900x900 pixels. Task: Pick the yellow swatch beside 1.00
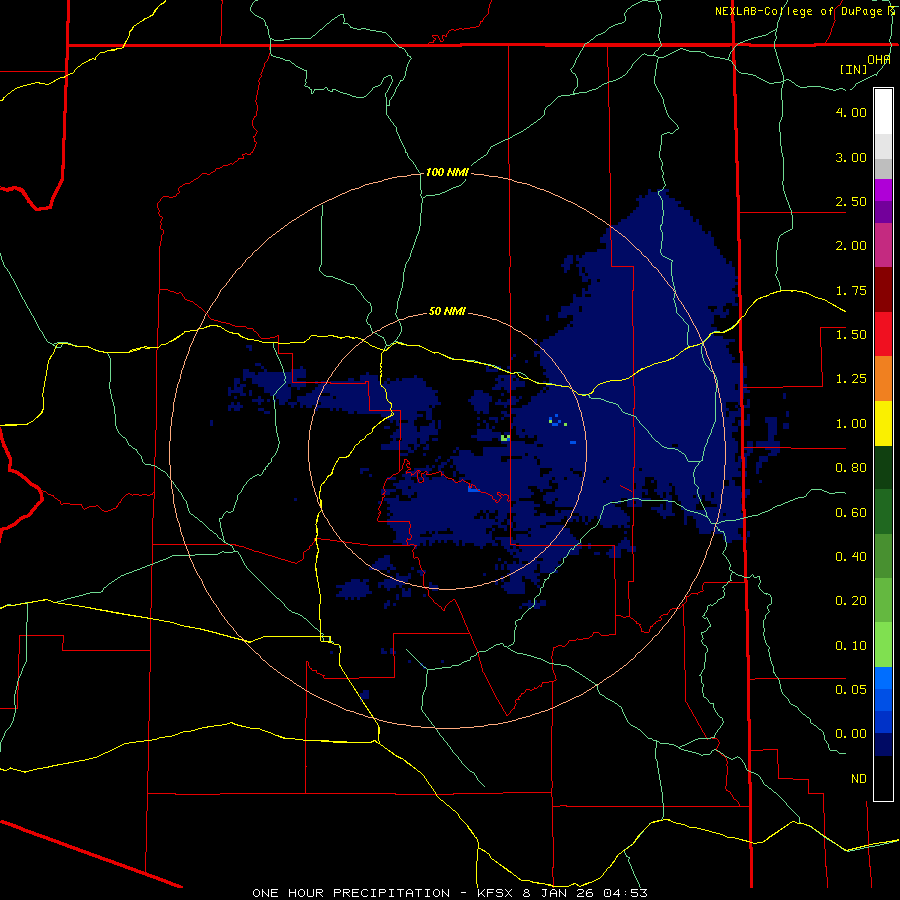point(883,423)
